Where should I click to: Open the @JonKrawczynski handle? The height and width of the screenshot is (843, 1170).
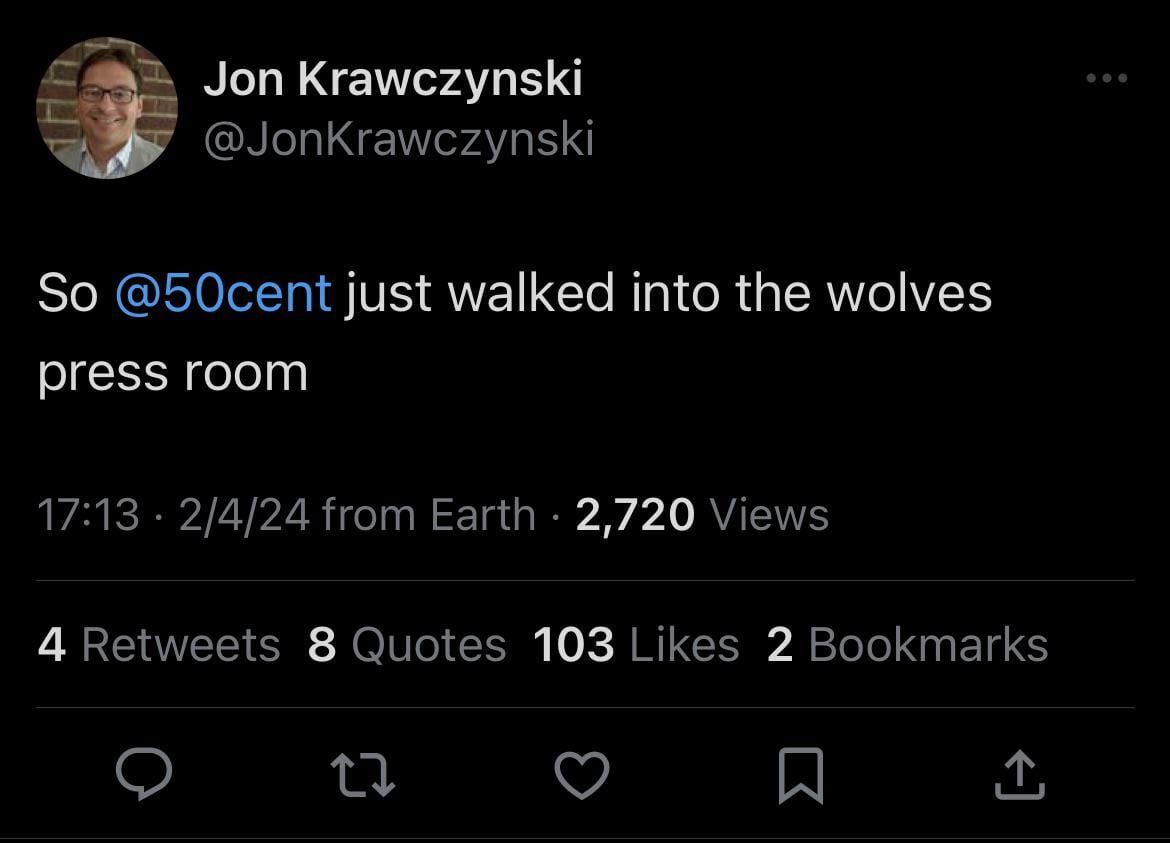pyautogui.click(x=398, y=138)
